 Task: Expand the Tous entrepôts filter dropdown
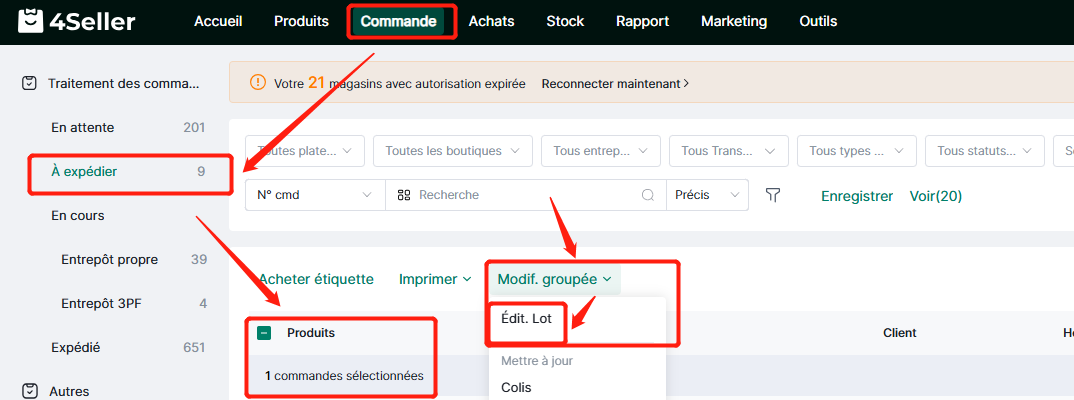600,151
